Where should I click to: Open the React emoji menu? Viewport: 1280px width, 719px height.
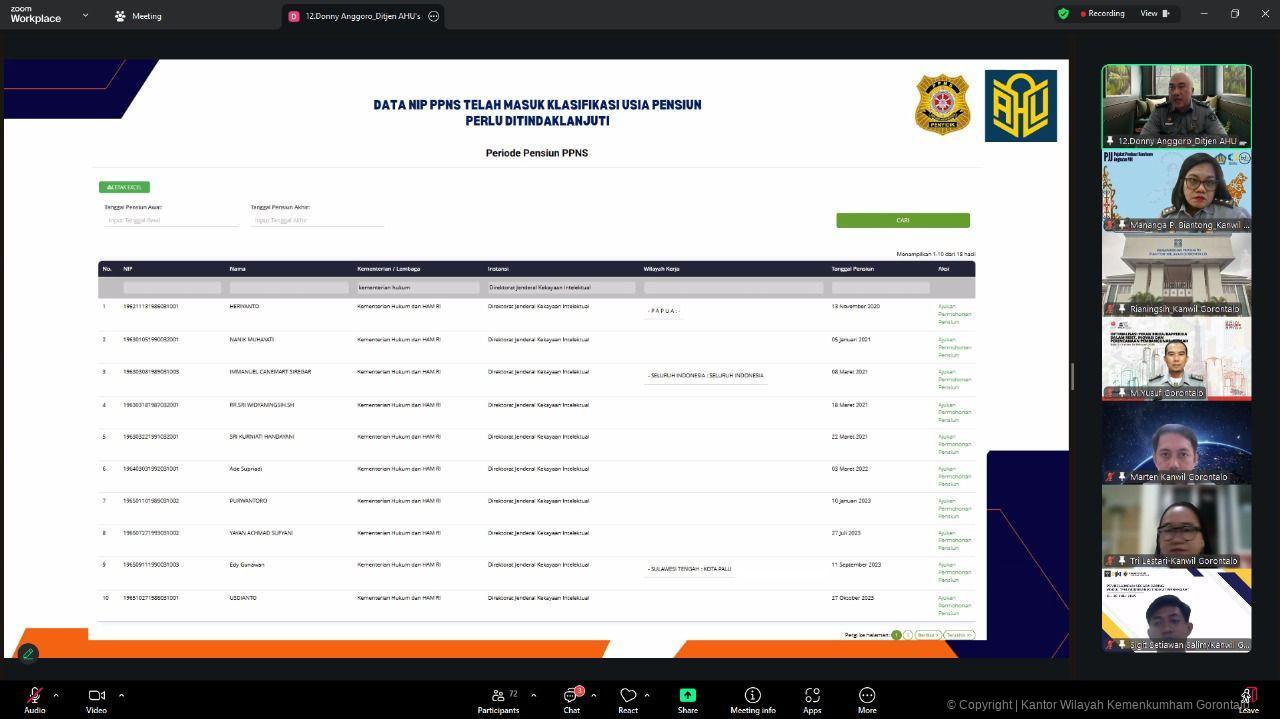click(x=628, y=696)
